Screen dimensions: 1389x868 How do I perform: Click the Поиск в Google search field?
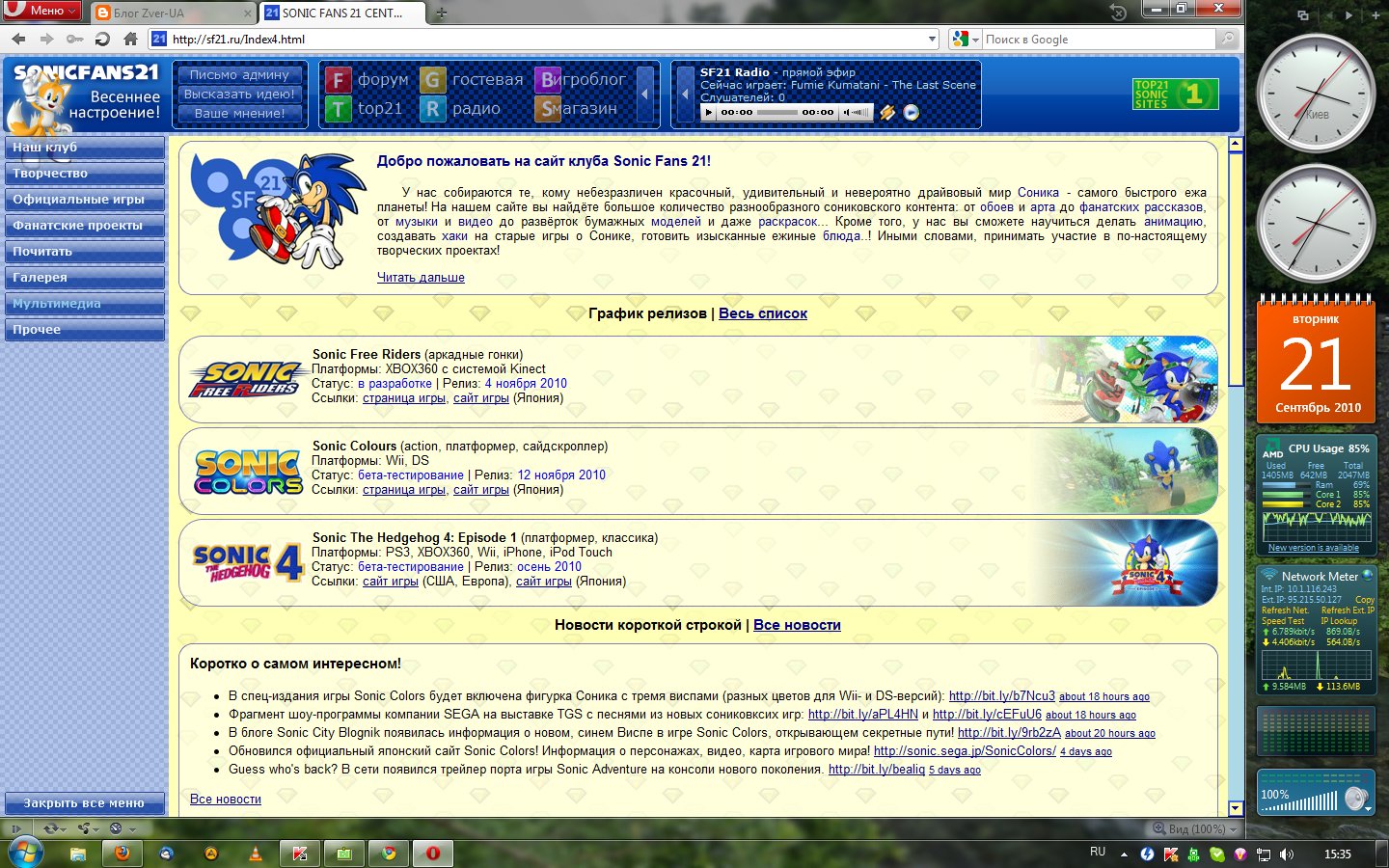(1098, 40)
